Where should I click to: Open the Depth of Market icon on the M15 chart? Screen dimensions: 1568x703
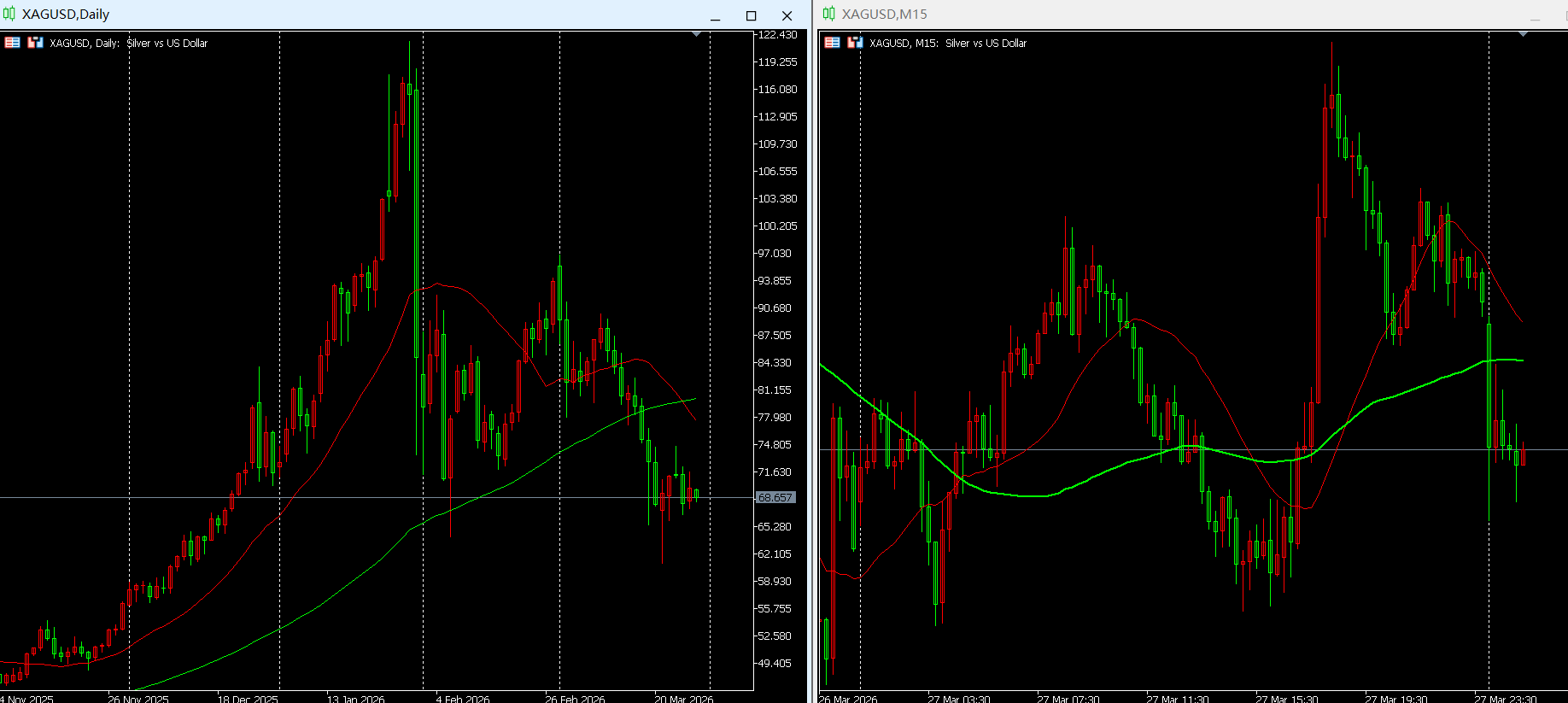[x=833, y=43]
